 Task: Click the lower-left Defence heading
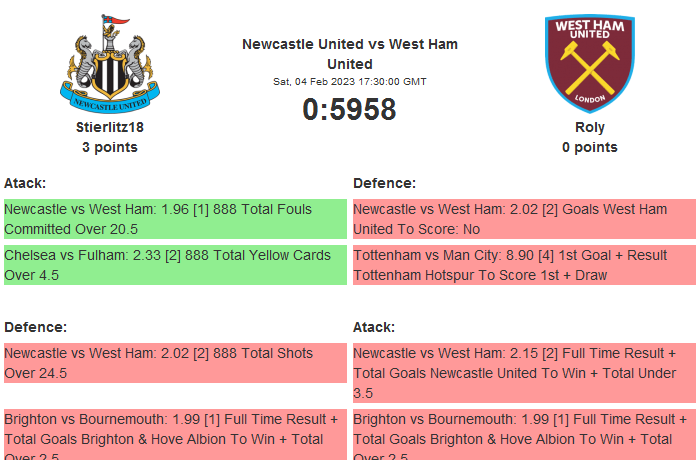(x=35, y=327)
